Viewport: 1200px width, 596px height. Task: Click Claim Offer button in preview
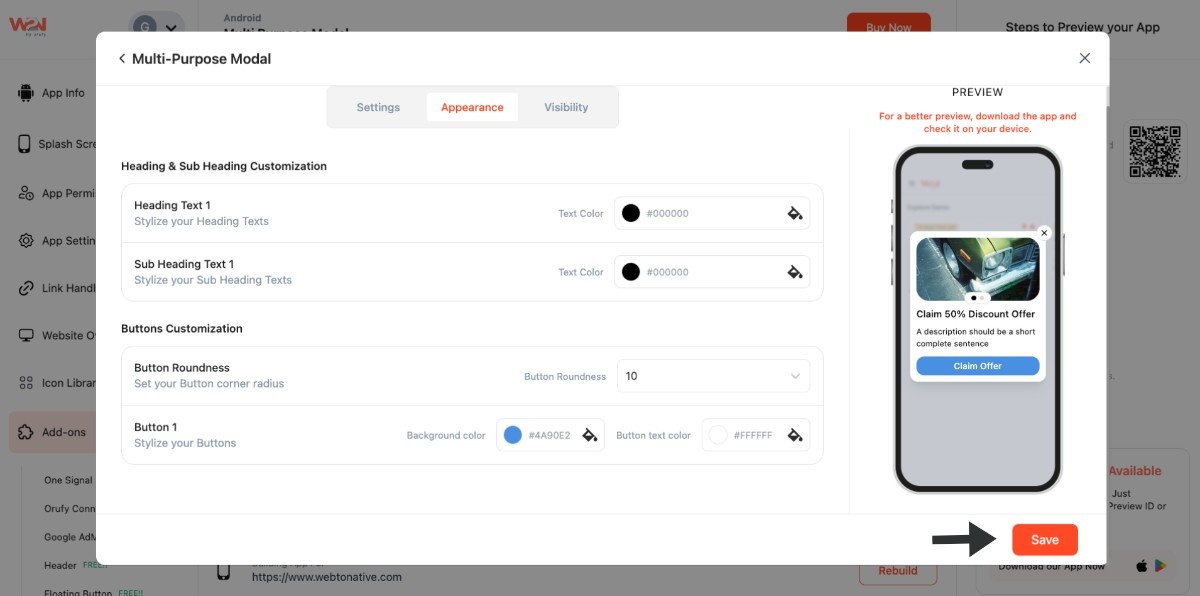coord(977,366)
